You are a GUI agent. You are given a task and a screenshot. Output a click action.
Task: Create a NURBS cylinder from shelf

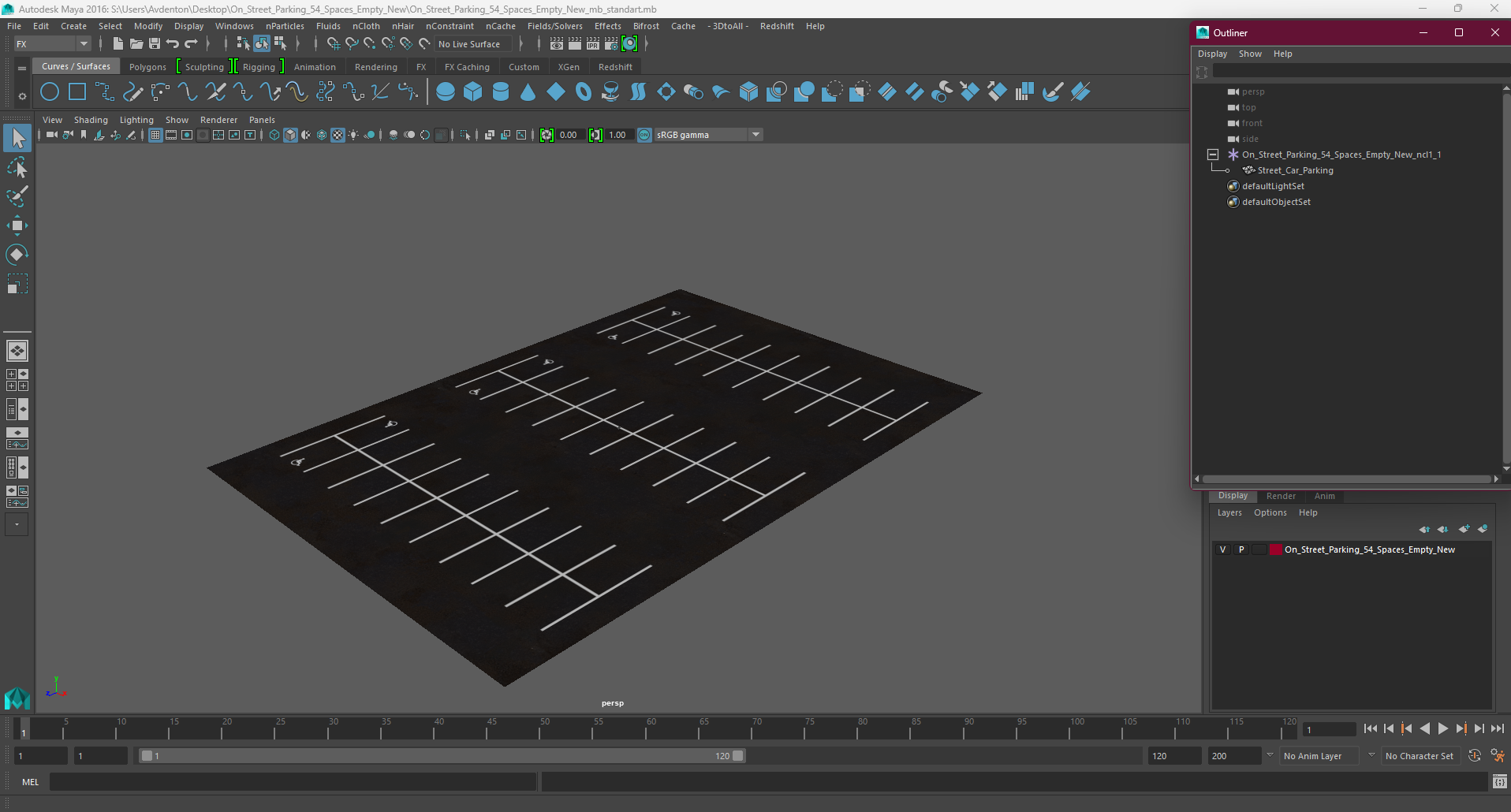click(501, 91)
